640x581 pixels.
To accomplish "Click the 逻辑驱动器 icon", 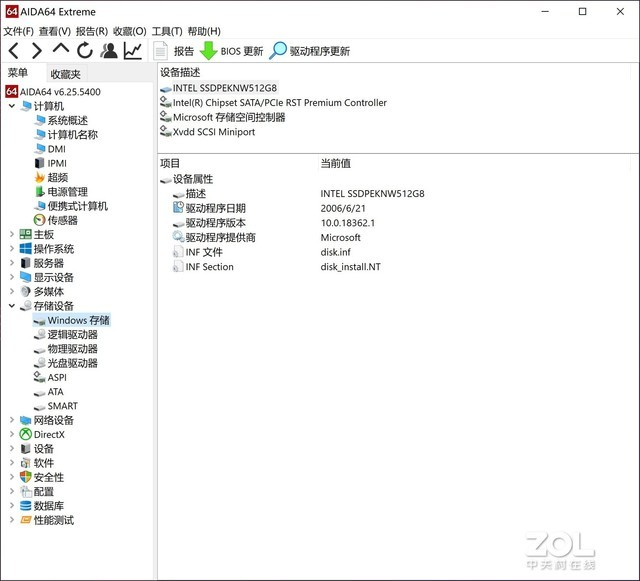I will pyautogui.click(x=40, y=334).
